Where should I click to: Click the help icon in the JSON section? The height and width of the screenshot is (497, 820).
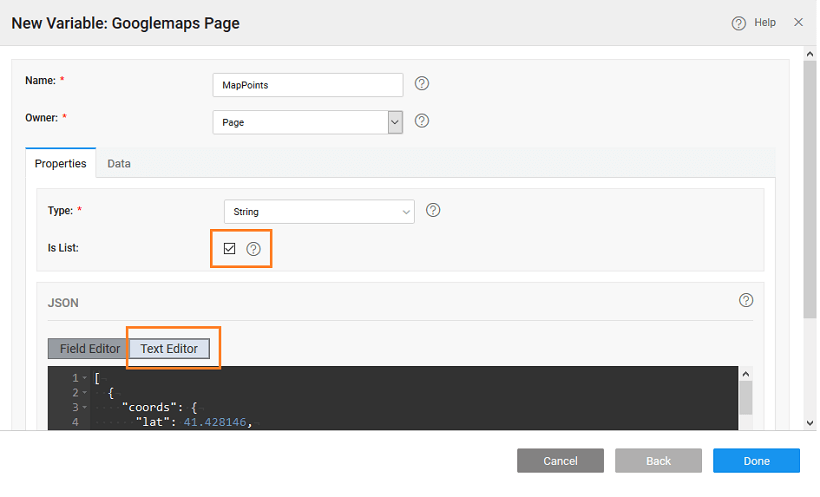click(x=745, y=300)
